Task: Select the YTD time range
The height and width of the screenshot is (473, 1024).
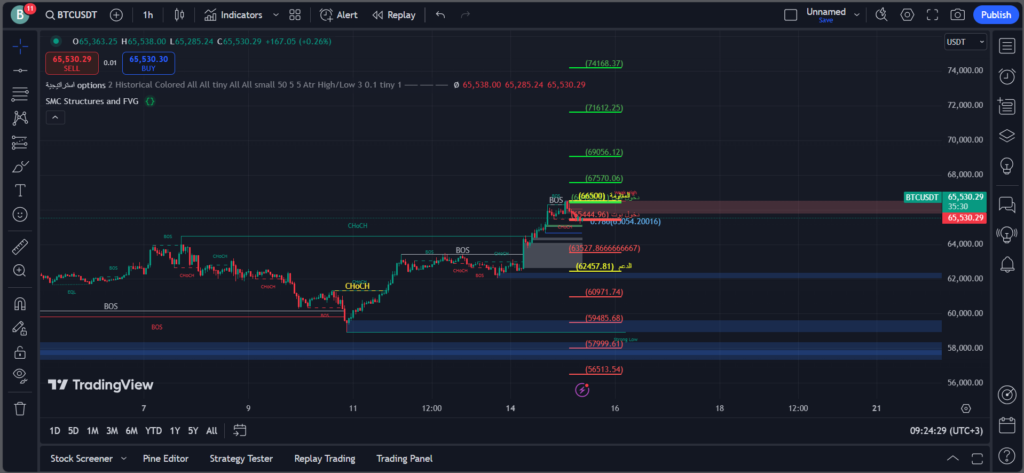Action: pyautogui.click(x=153, y=431)
